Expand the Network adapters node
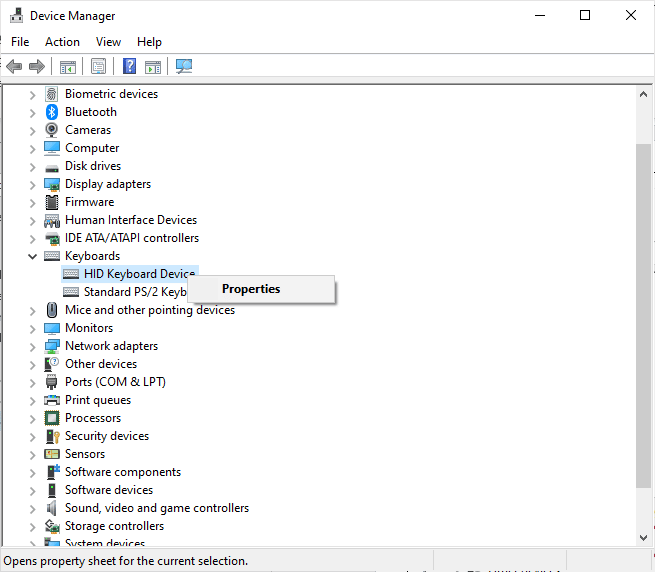This screenshot has width=655, height=572. [33, 346]
